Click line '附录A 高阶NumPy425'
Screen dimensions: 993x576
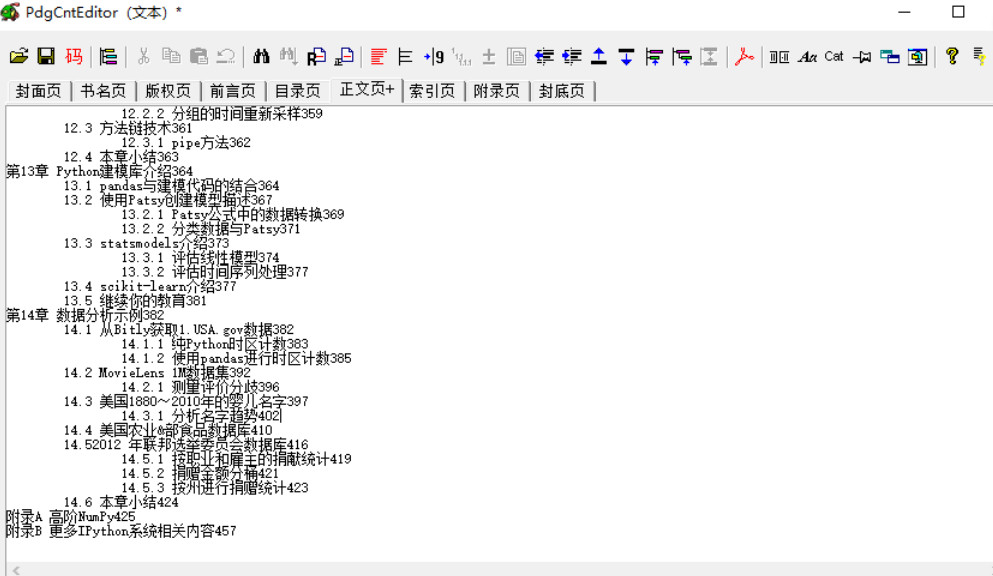coord(70,517)
